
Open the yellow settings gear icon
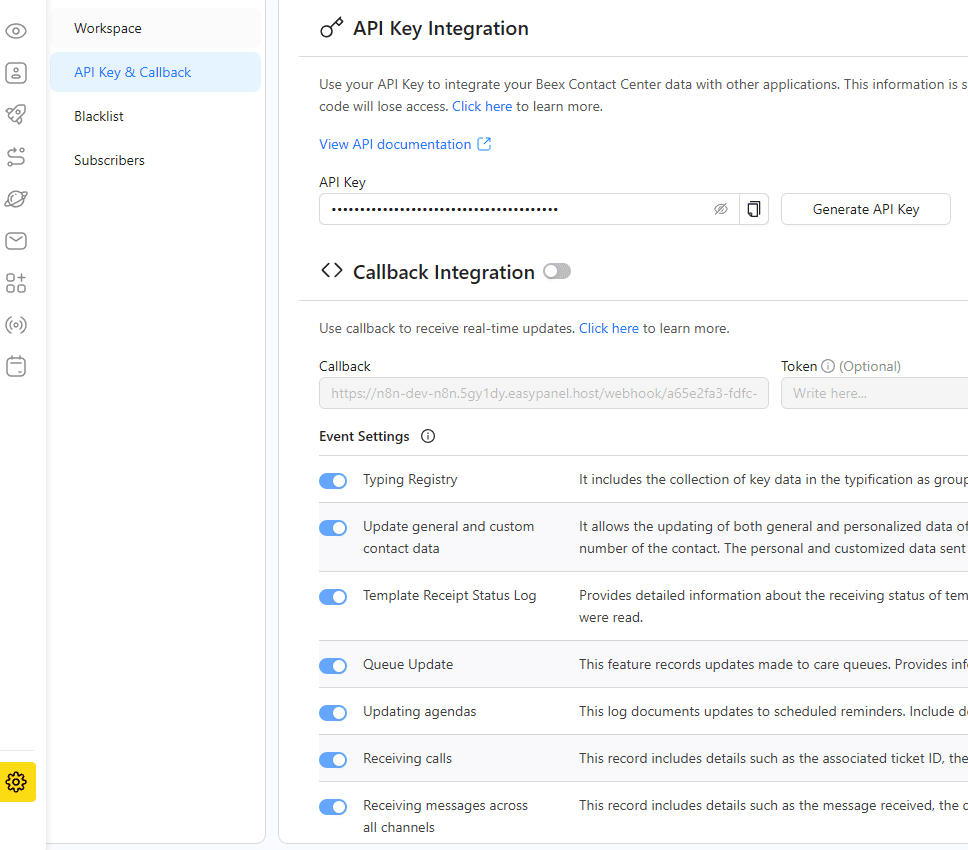click(16, 782)
